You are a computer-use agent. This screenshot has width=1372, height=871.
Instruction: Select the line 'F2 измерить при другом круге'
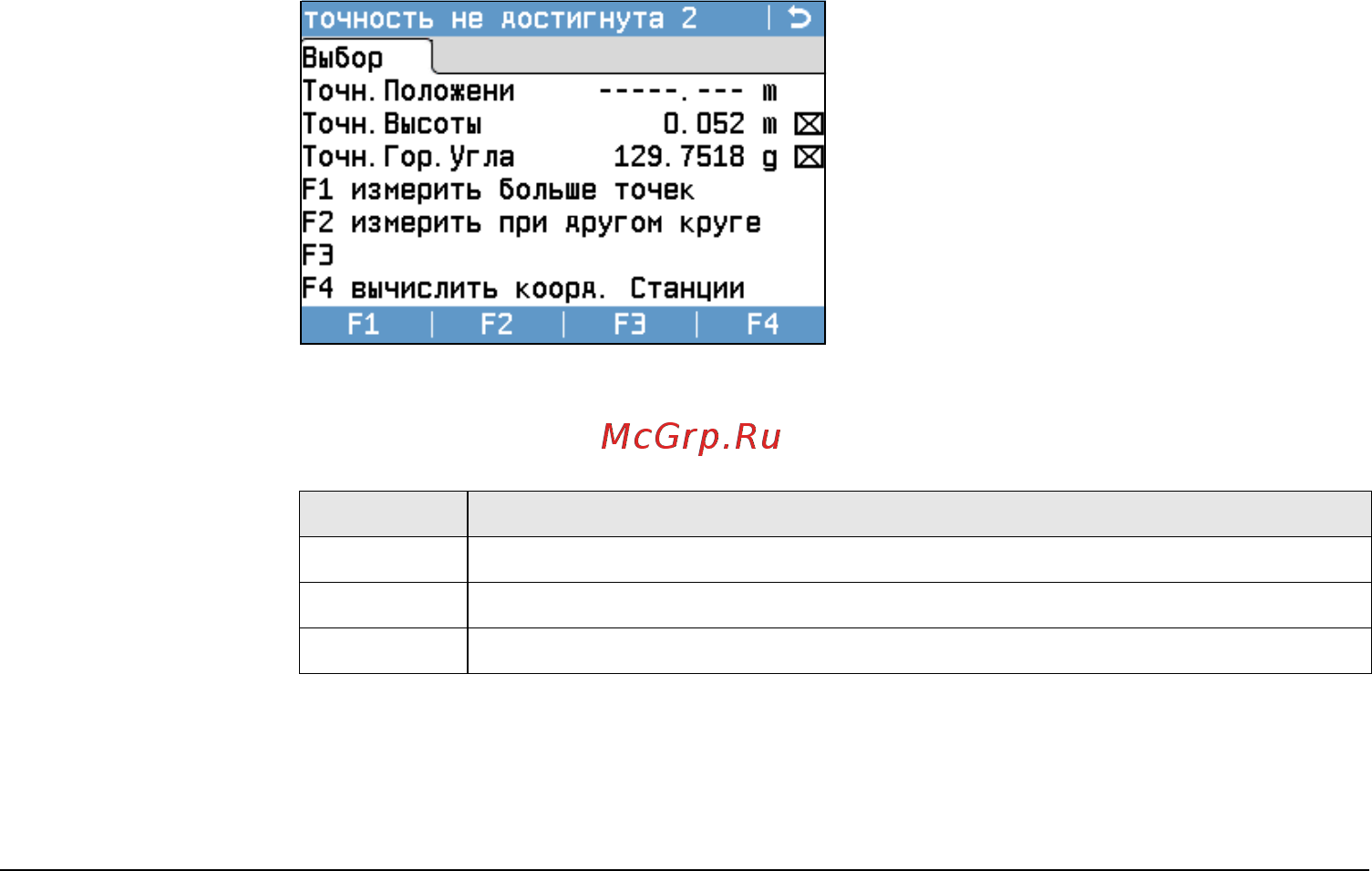pyautogui.click(x=531, y=223)
